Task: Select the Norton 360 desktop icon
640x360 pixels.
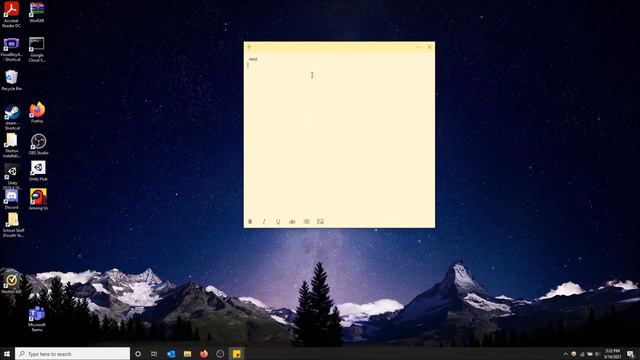Action: (x=11, y=283)
